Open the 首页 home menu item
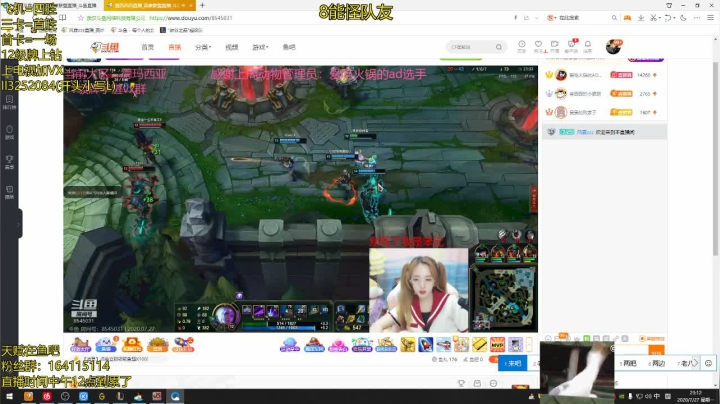The width and height of the screenshot is (720, 404). pos(147,47)
